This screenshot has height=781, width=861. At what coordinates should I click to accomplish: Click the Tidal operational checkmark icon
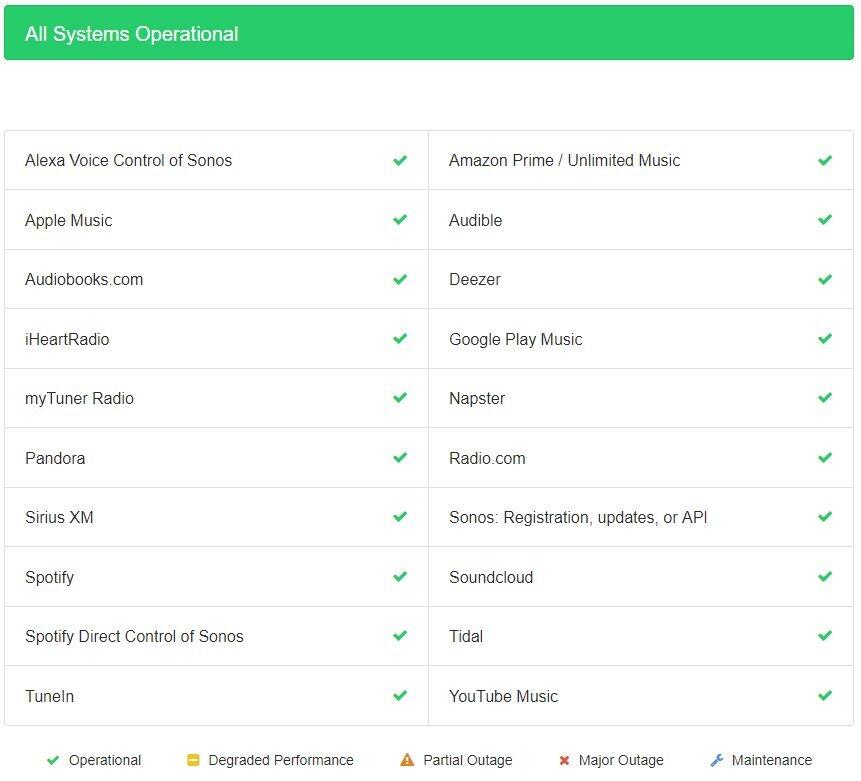pyautogui.click(x=825, y=636)
